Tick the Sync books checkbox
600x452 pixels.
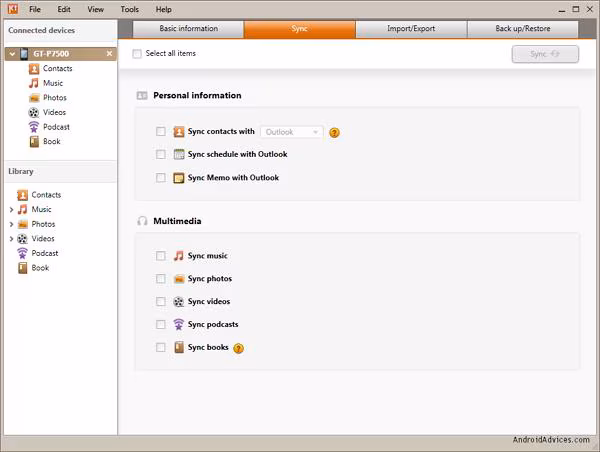pos(161,348)
